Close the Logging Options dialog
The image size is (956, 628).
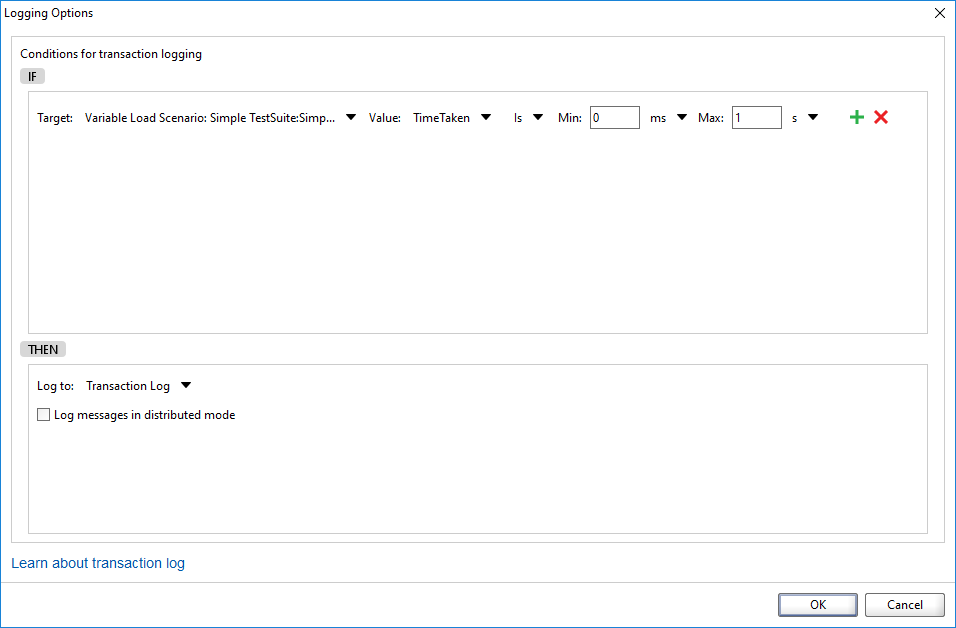(x=939, y=13)
